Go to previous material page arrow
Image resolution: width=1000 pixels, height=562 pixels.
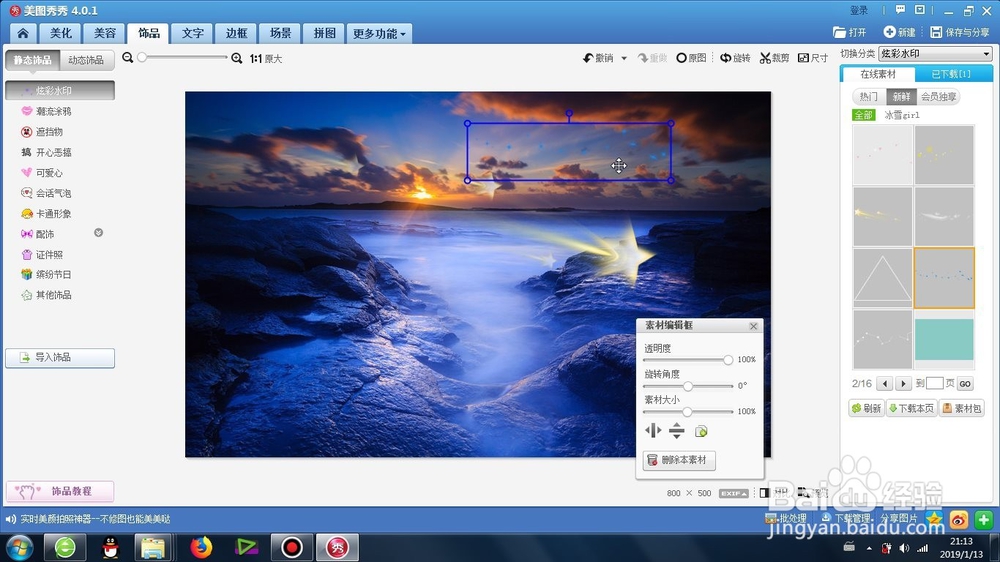[x=884, y=383]
